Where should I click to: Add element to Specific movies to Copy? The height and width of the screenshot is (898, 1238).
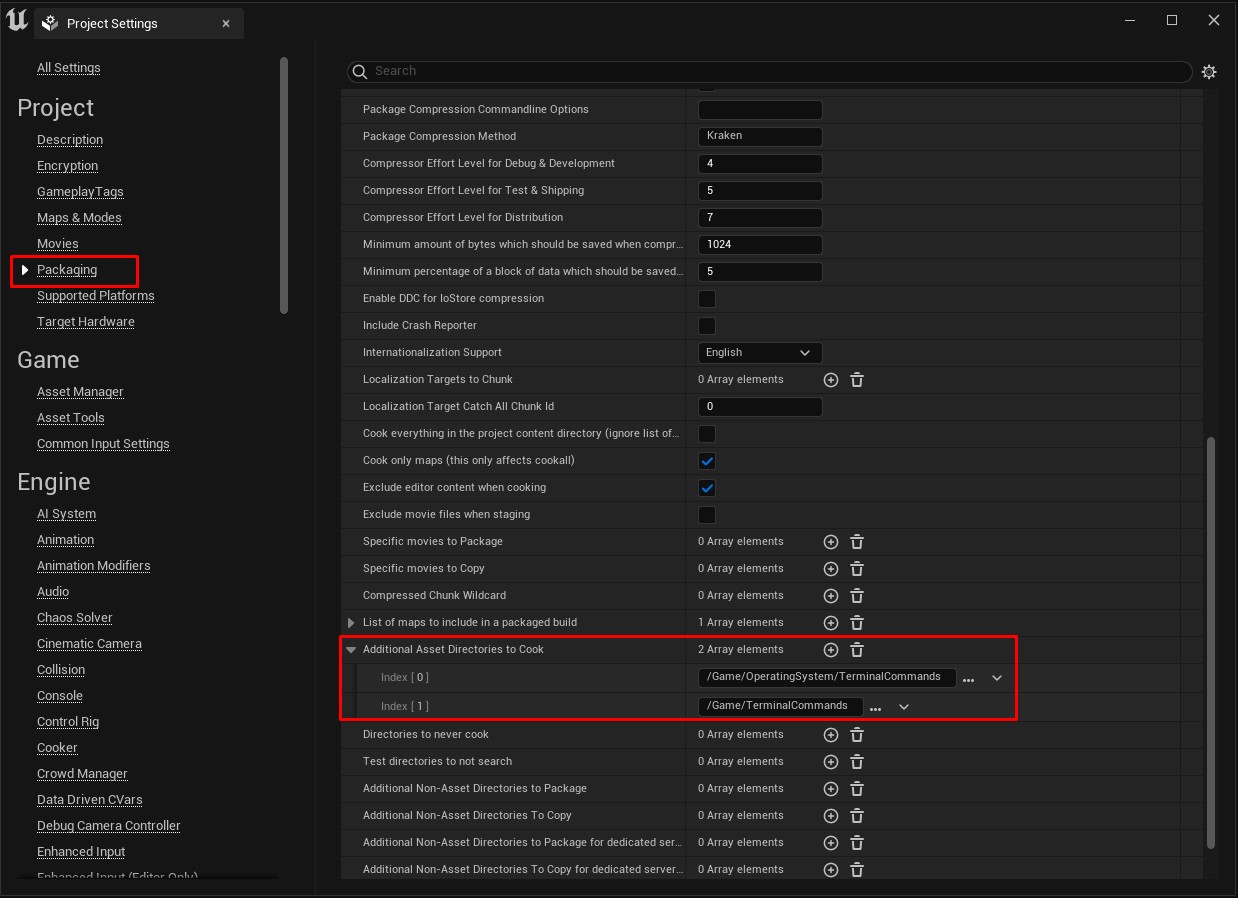pos(830,569)
